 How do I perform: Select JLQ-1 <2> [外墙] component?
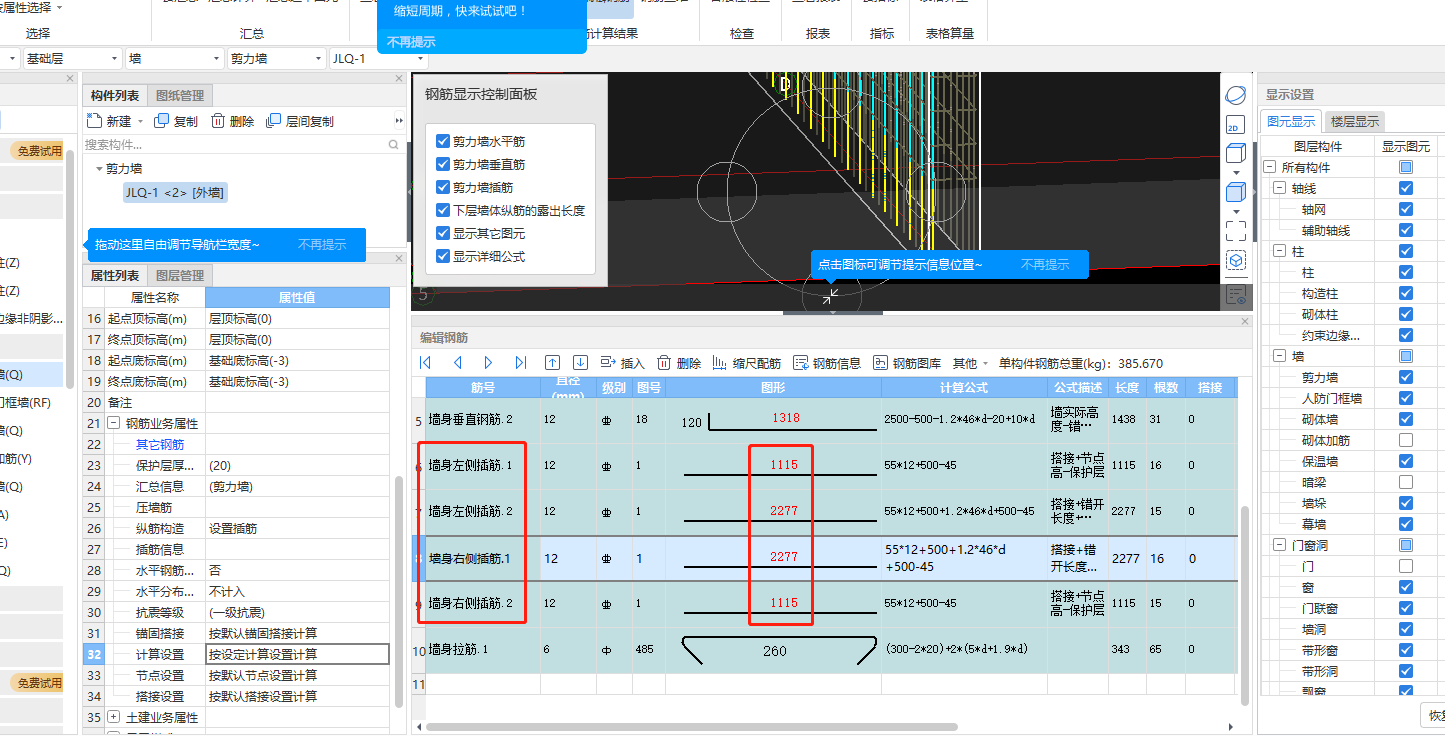pos(174,192)
